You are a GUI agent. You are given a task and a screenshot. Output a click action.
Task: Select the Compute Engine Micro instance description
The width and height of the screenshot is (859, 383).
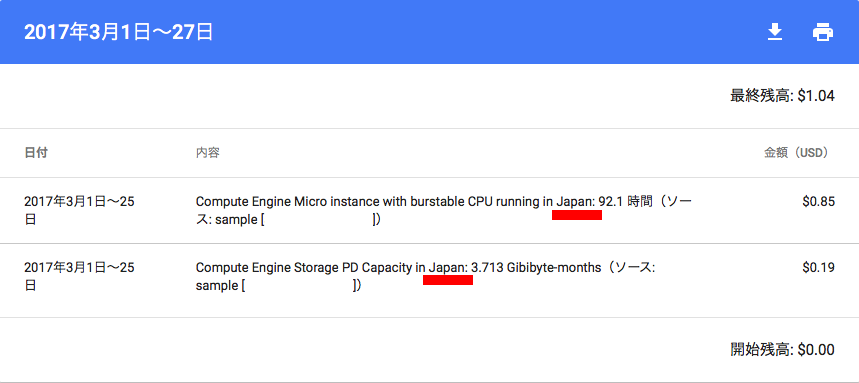(x=444, y=211)
